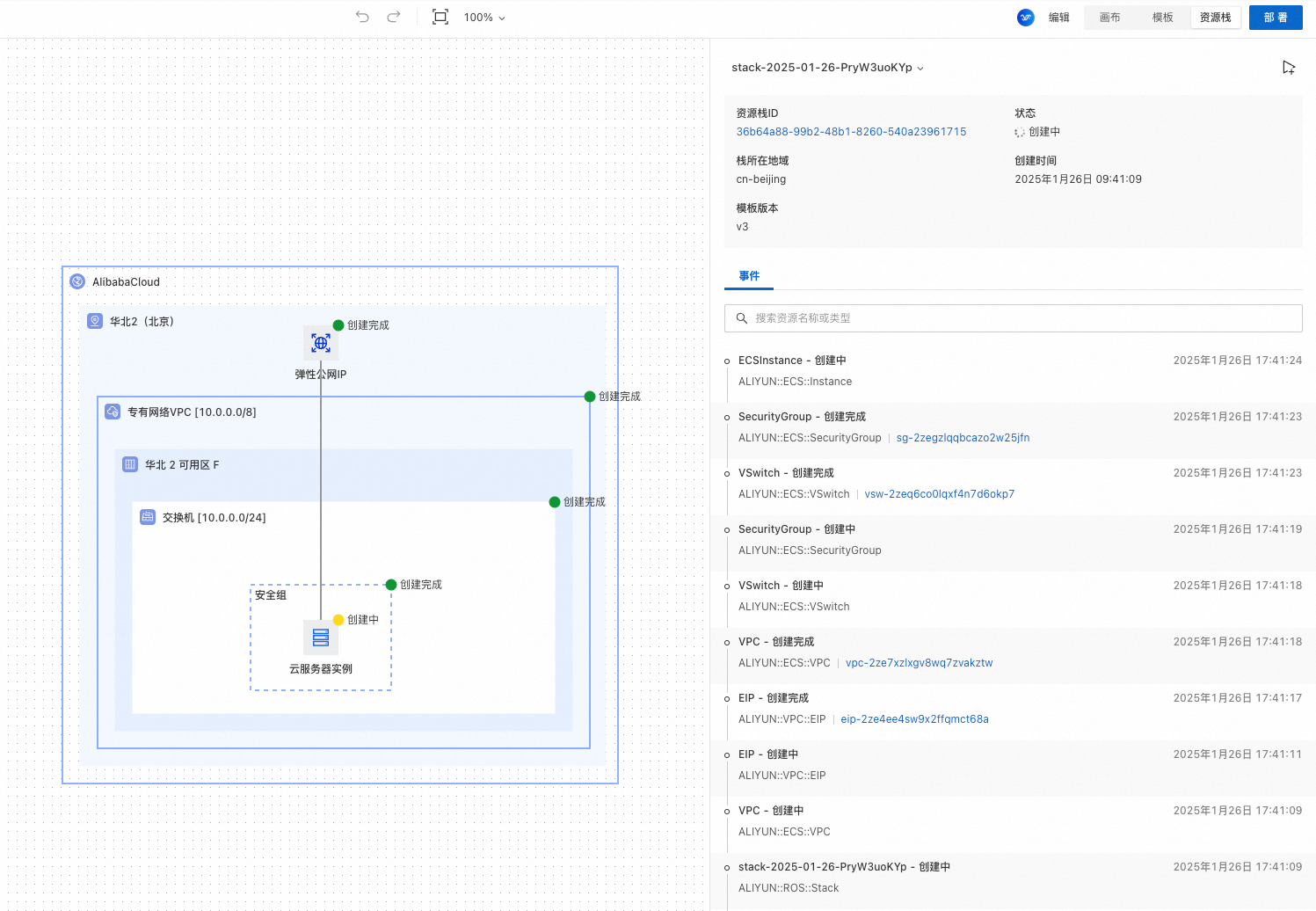Click the VSwitch icon on canvas
Viewport: 1316px width, 911px height.
(148, 517)
